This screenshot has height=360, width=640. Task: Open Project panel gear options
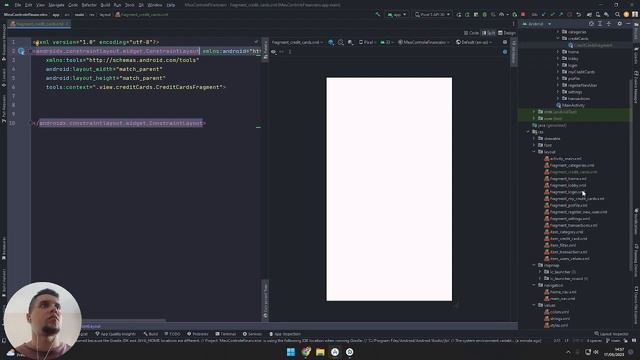click(x=620, y=24)
